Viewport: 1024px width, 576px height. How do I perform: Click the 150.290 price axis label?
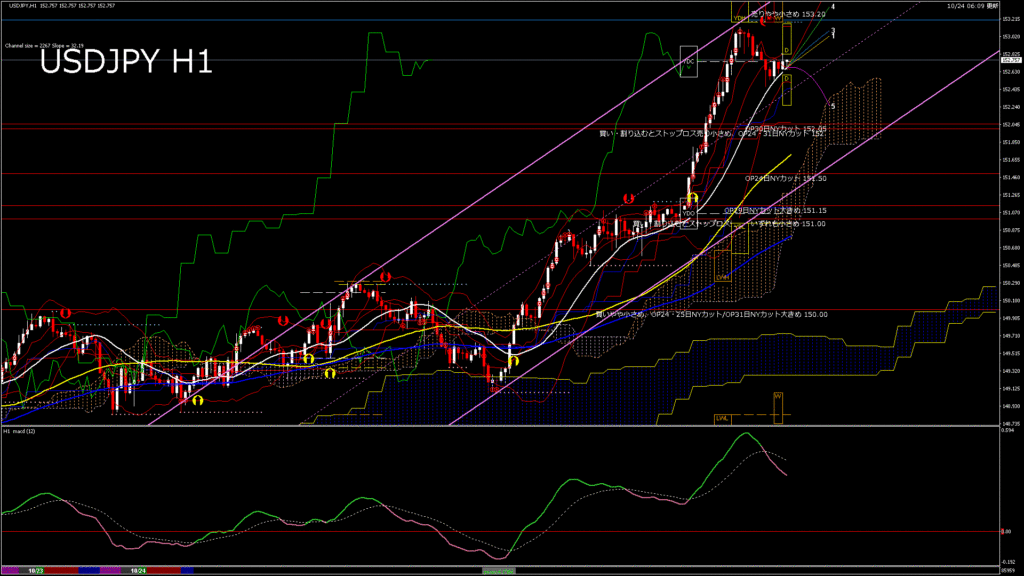click(x=1010, y=283)
